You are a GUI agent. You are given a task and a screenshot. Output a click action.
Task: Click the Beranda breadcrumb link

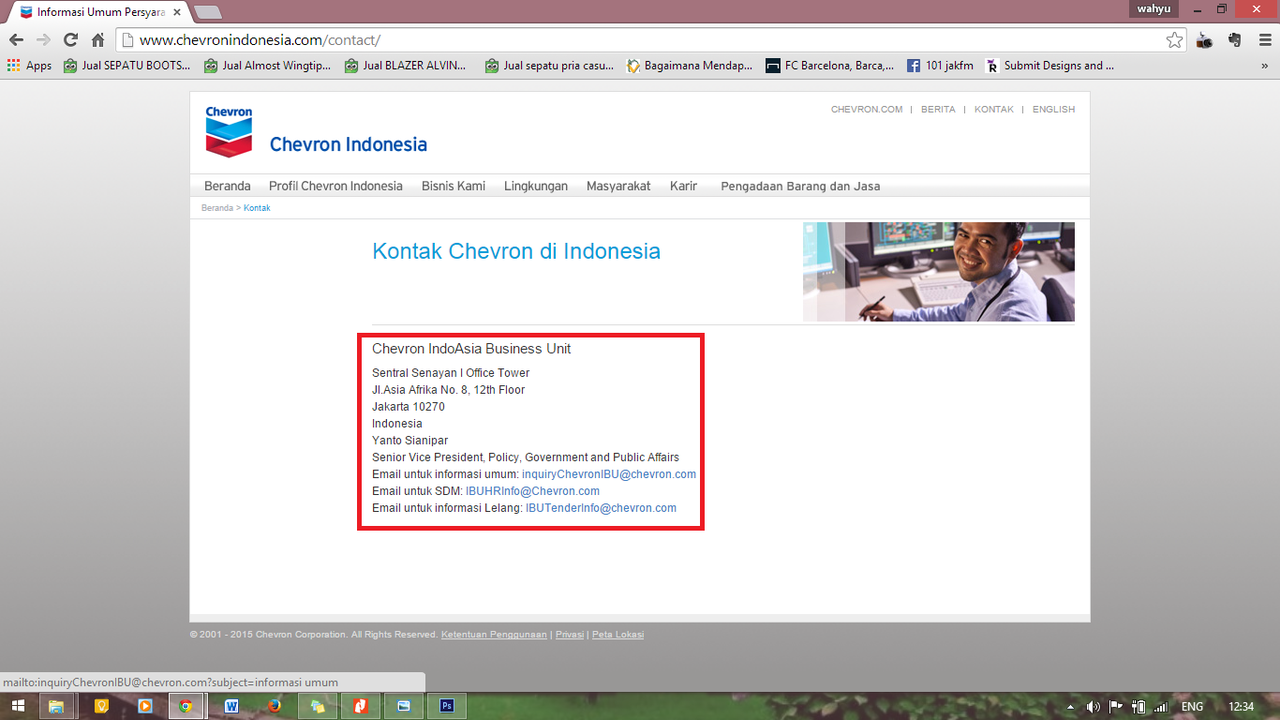point(217,208)
